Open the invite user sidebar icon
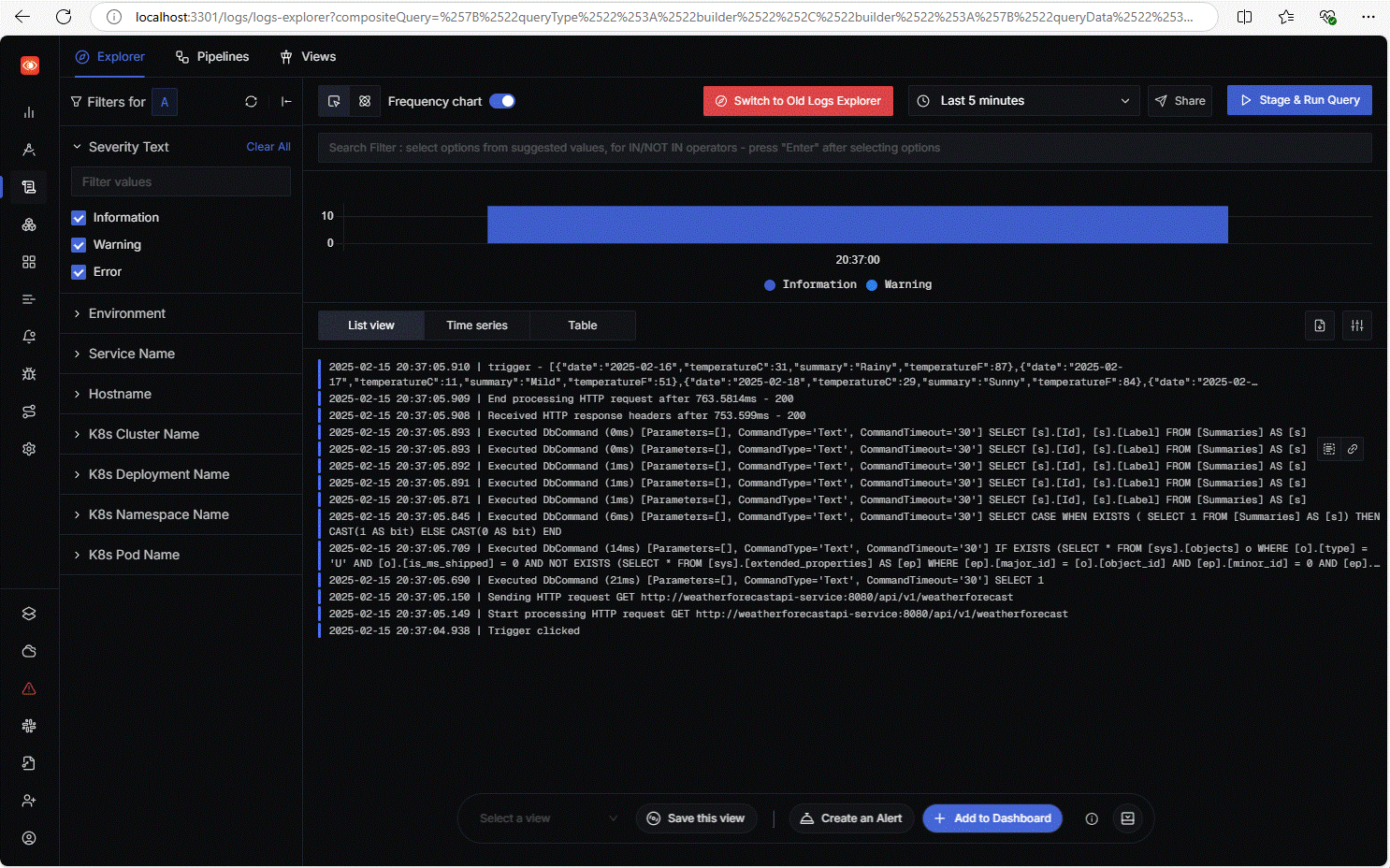1390x868 pixels. pyautogui.click(x=29, y=801)
